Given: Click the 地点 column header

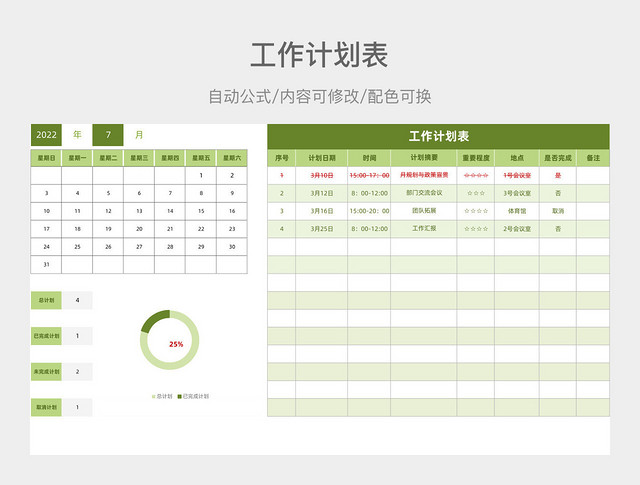Looking at the screenshot, I should (517, 158).
